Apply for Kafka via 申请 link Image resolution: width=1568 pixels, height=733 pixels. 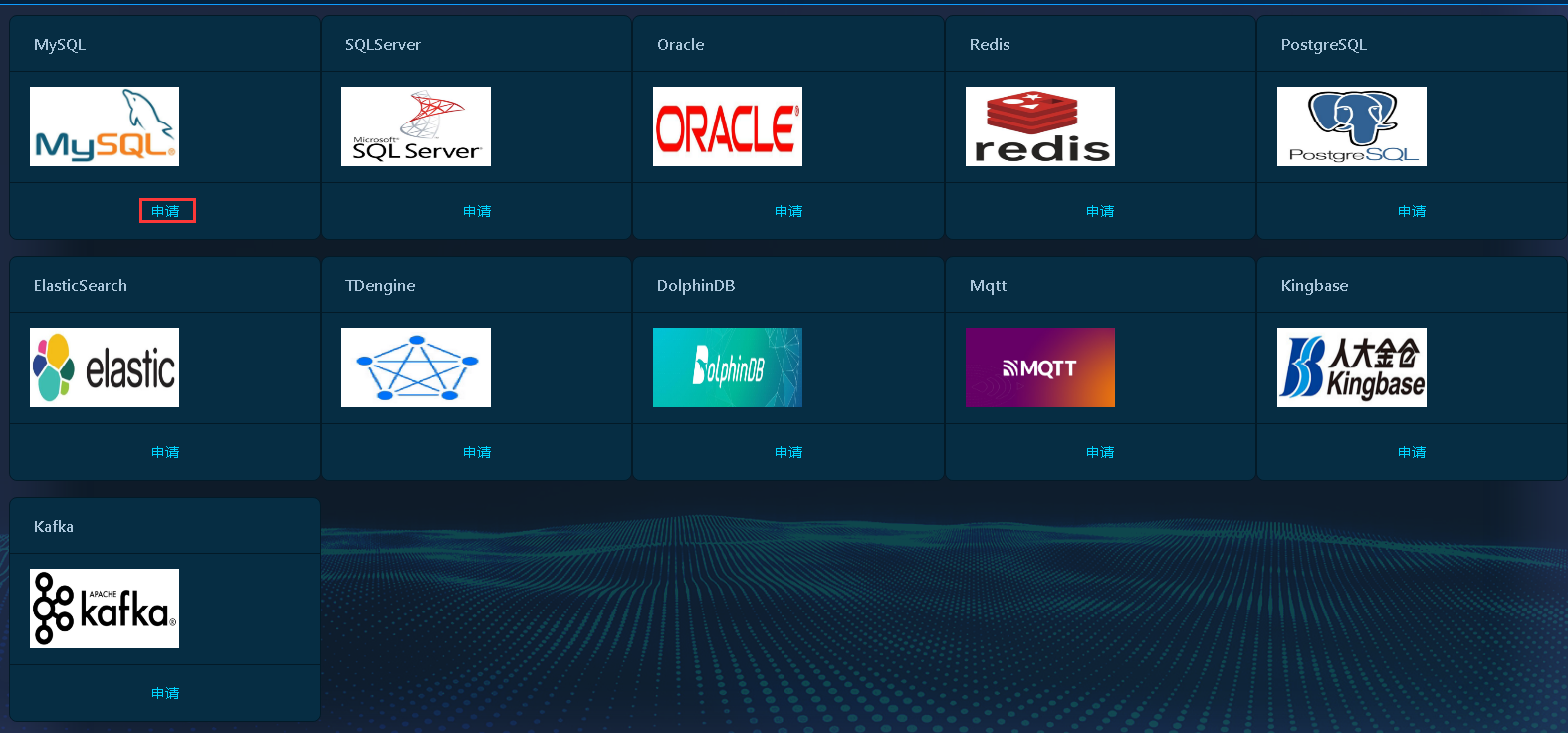[x=165, y=693]
